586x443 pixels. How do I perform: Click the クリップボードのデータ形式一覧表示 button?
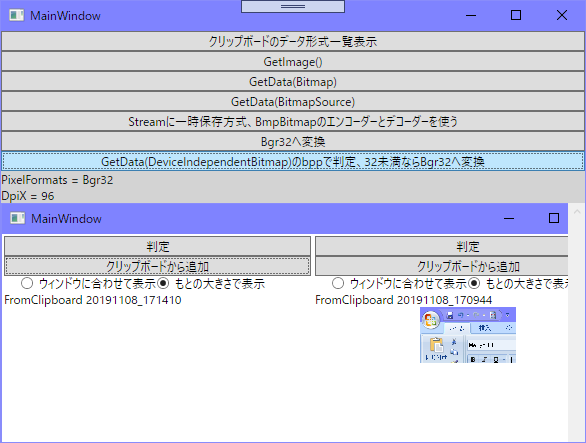pyautogui.click(x=293, y=41)
